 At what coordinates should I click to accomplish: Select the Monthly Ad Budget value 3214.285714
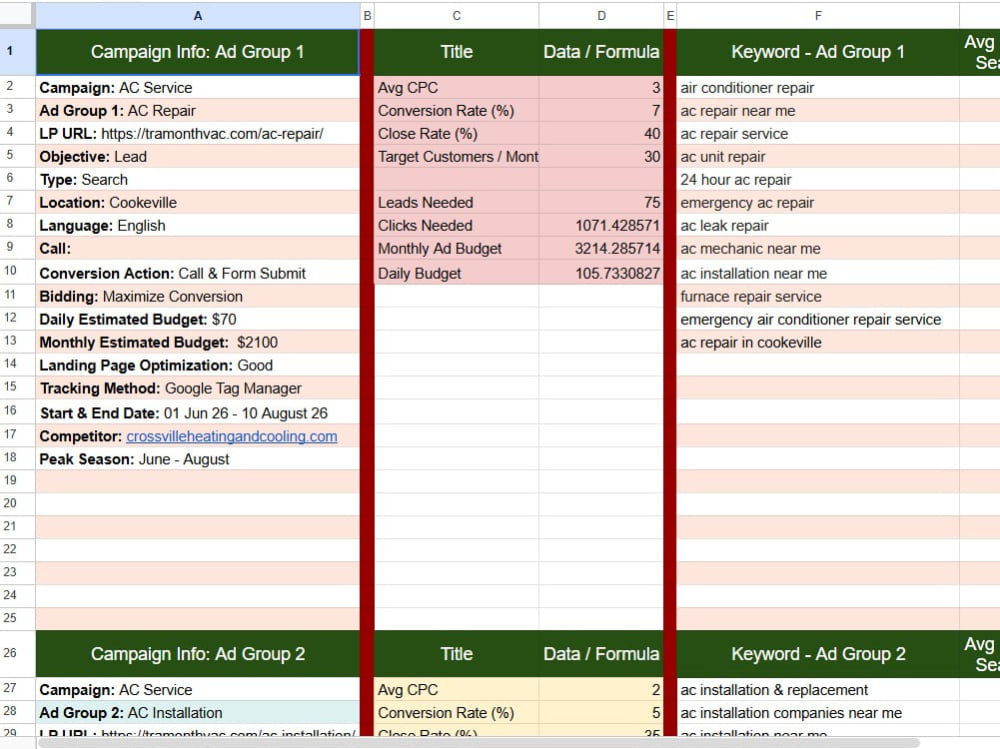click(601, 248)
